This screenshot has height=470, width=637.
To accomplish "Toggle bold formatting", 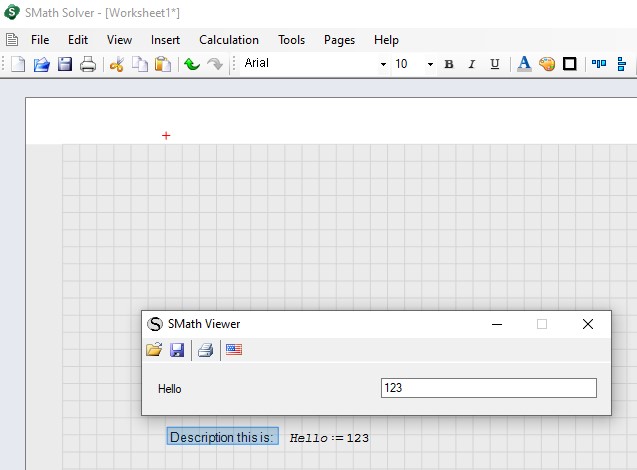I will click(x=448, y=64).
